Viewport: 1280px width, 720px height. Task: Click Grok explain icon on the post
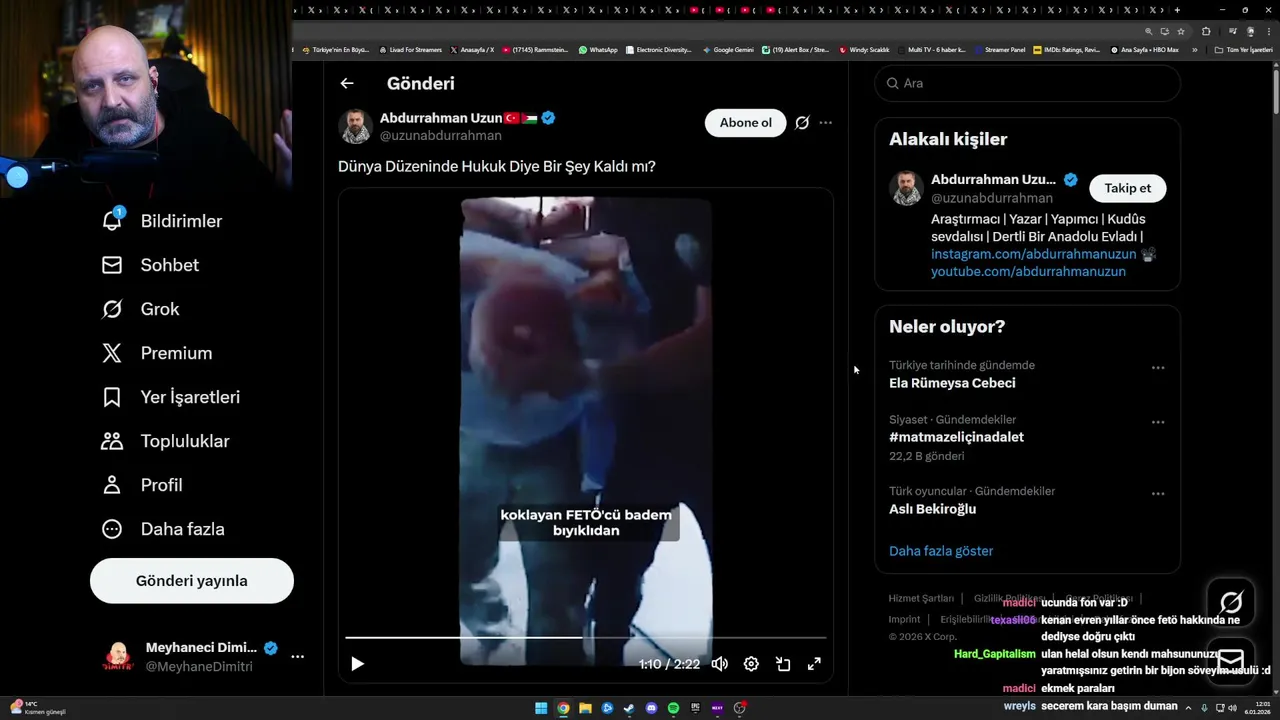click(x=802, y=123)
